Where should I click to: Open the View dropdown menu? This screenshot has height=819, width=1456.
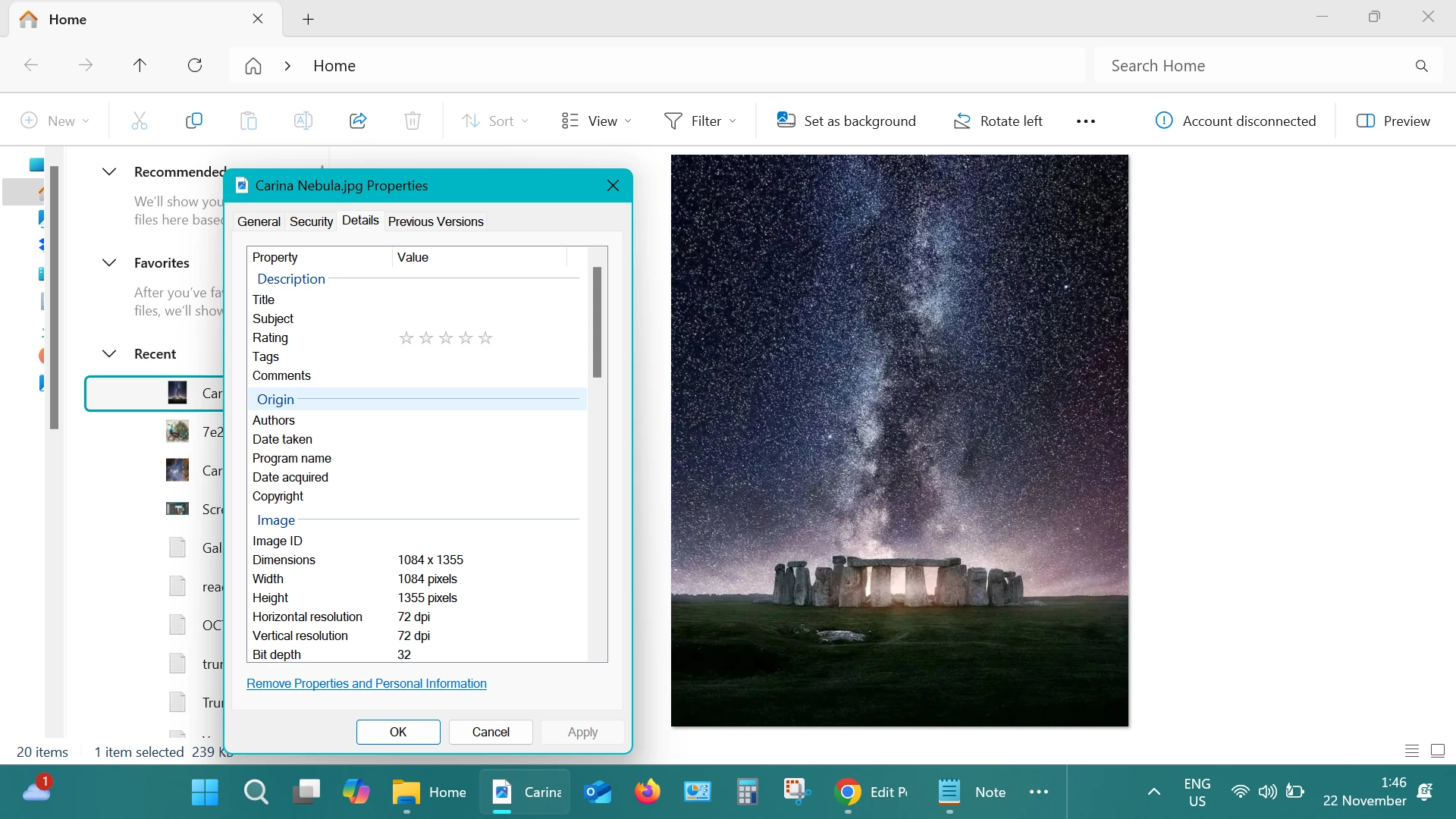(597, 121)
